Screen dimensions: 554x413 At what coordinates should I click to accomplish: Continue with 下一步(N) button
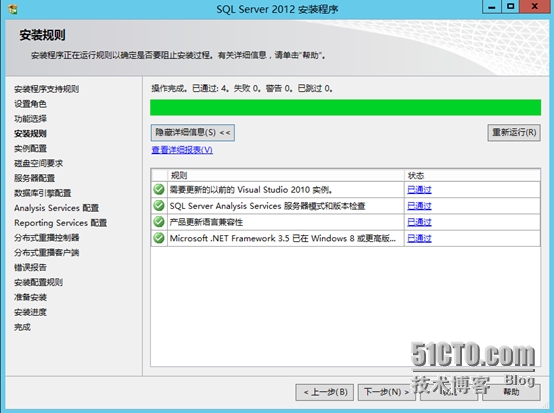pyautogui.click(x=387, y=392)
